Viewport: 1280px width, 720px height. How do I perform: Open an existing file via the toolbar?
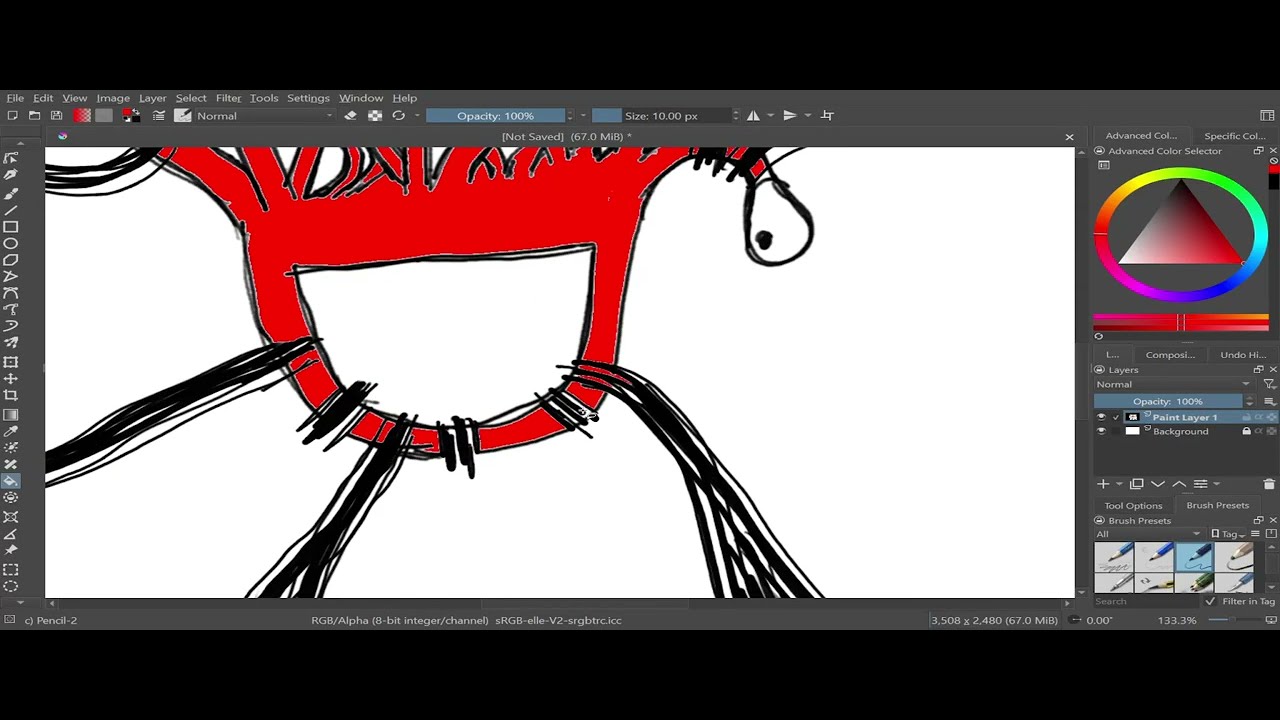click(34, 116)
